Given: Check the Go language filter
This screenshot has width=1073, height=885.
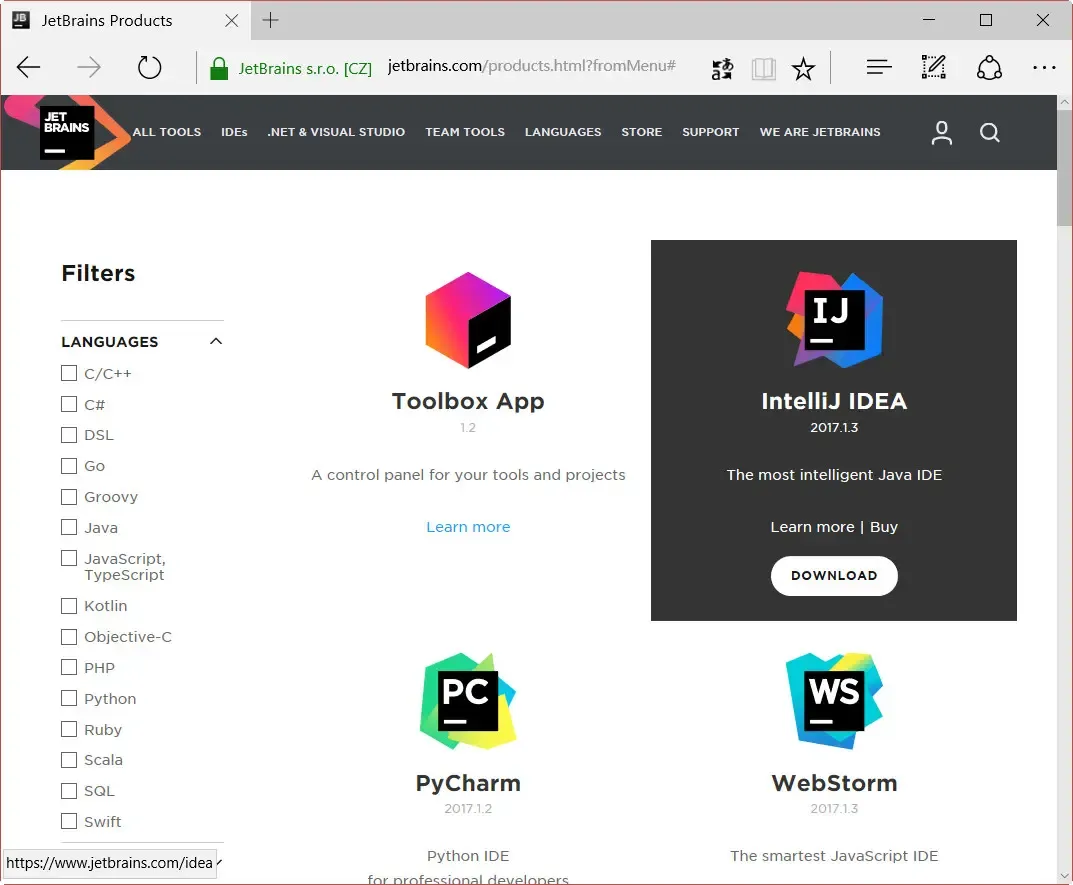Looking at the screenshot, I should coord(68,465).
